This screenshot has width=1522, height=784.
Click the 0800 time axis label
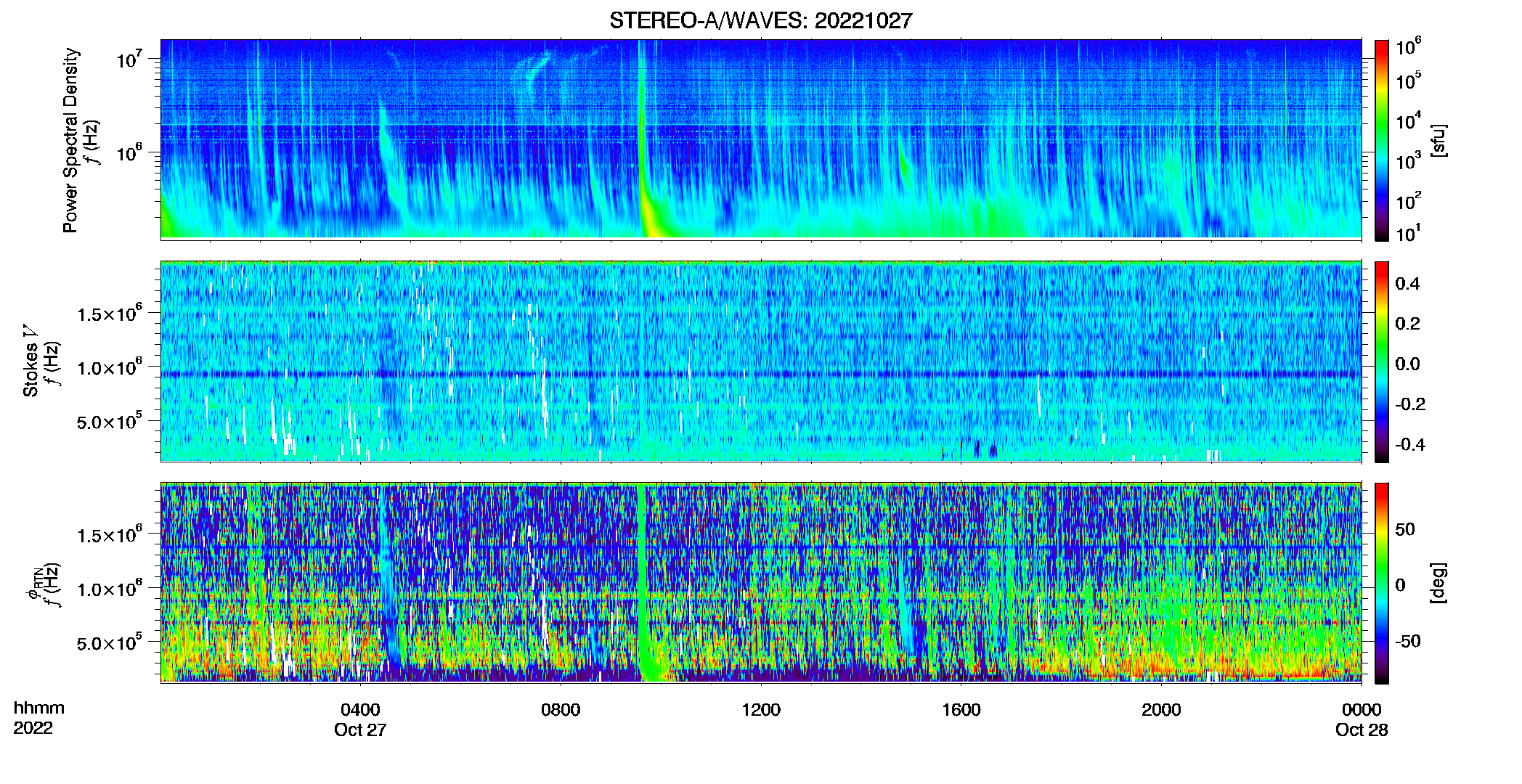click(x=561, y=710)
